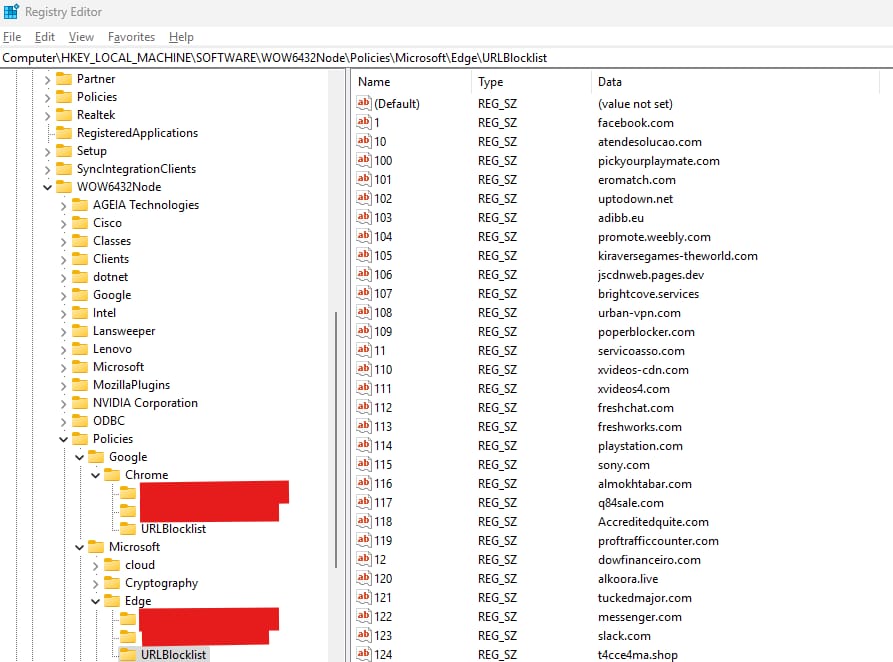893x662 pixels.
Task: Select the MozillaPlugins folder icon
Action: 80,385
